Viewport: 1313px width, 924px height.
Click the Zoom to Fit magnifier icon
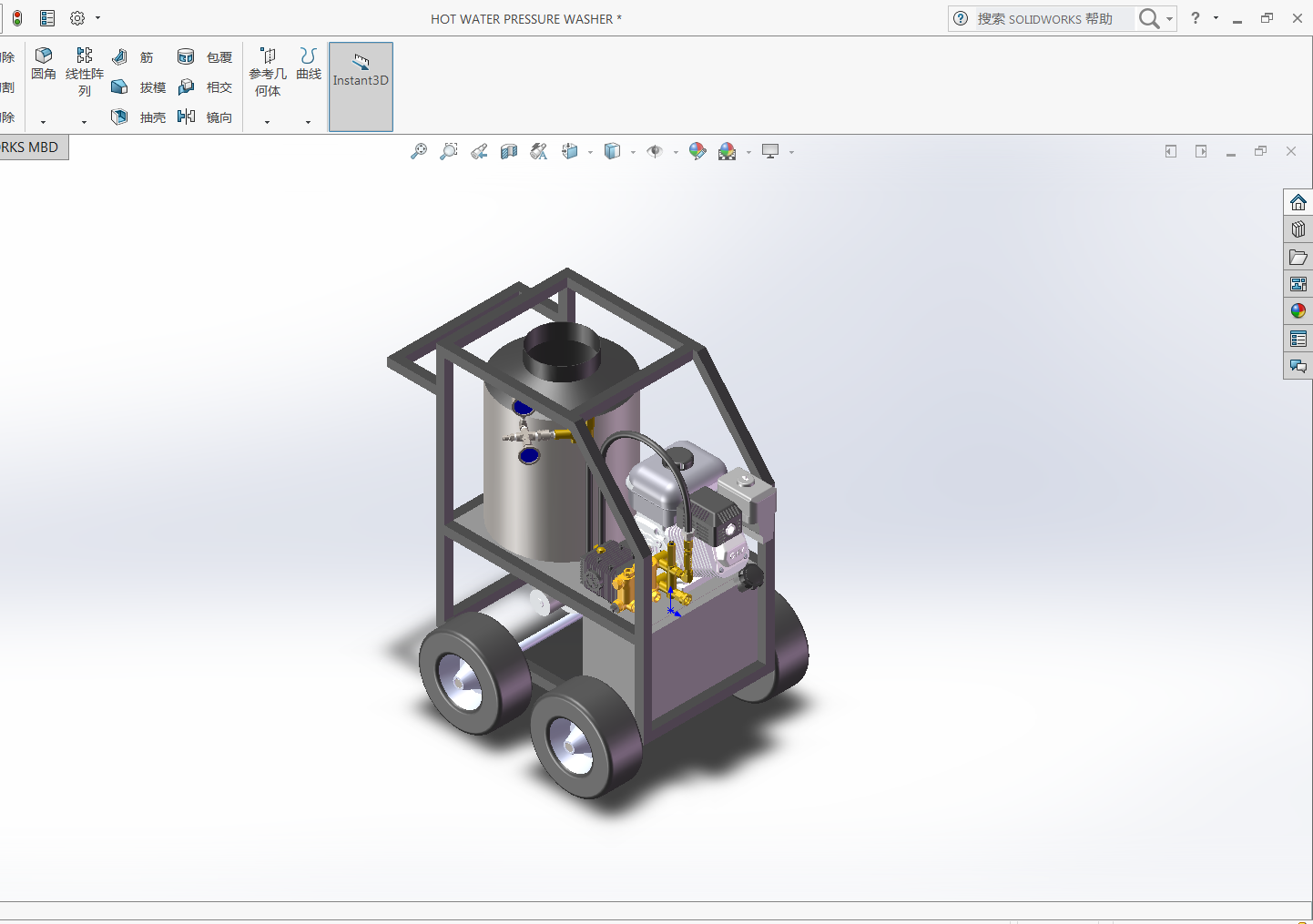click(419, 152)
